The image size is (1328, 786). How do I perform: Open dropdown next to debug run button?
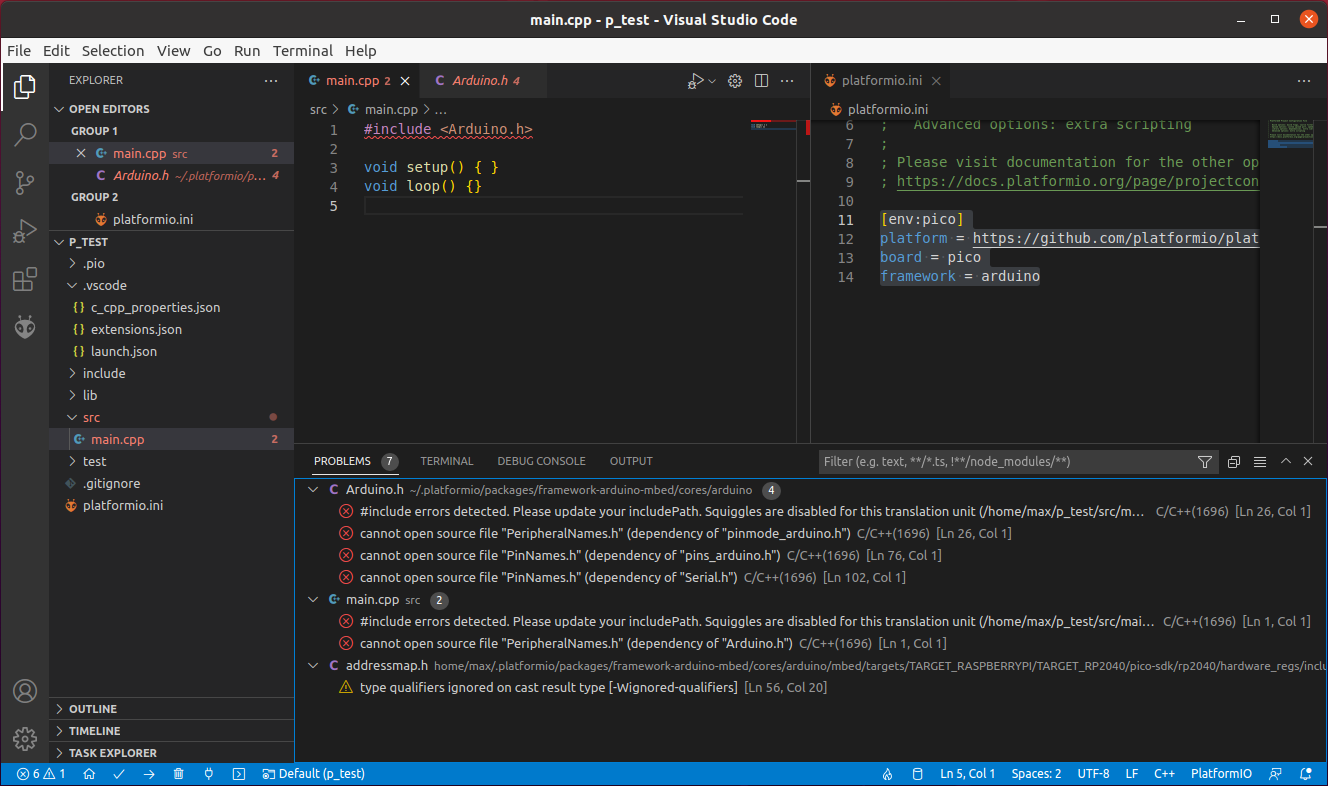[712, 81]
